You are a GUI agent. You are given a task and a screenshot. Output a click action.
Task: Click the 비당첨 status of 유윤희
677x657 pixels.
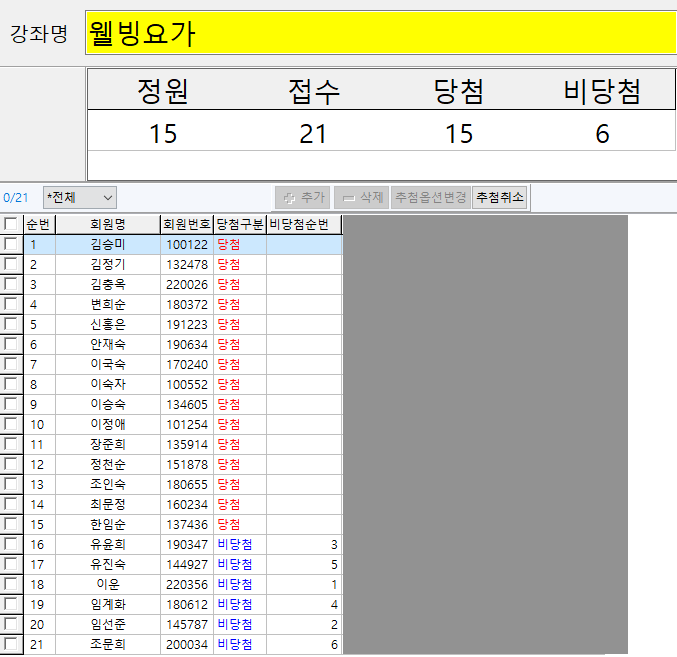(234, 544)
